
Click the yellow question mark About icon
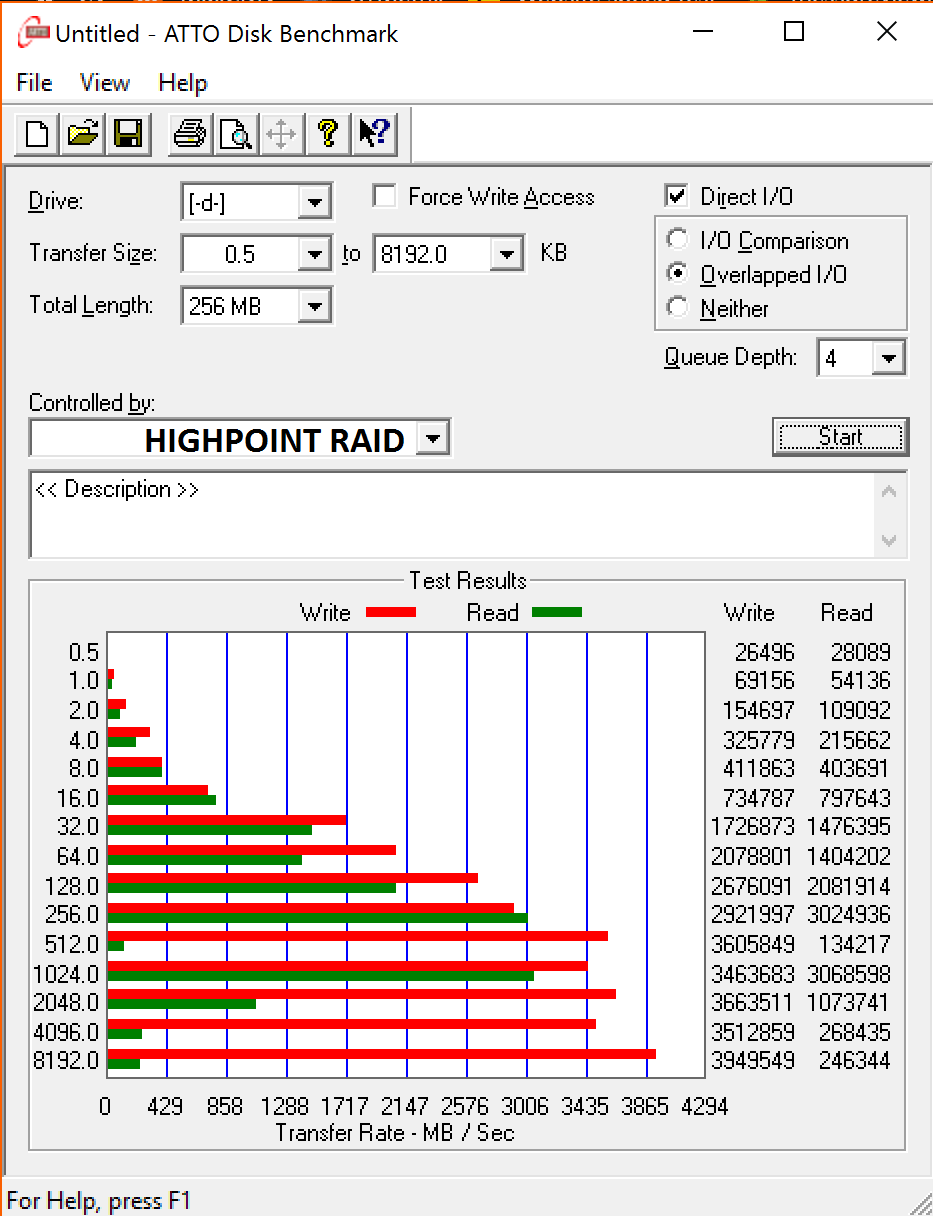click(x=328, y=133)
